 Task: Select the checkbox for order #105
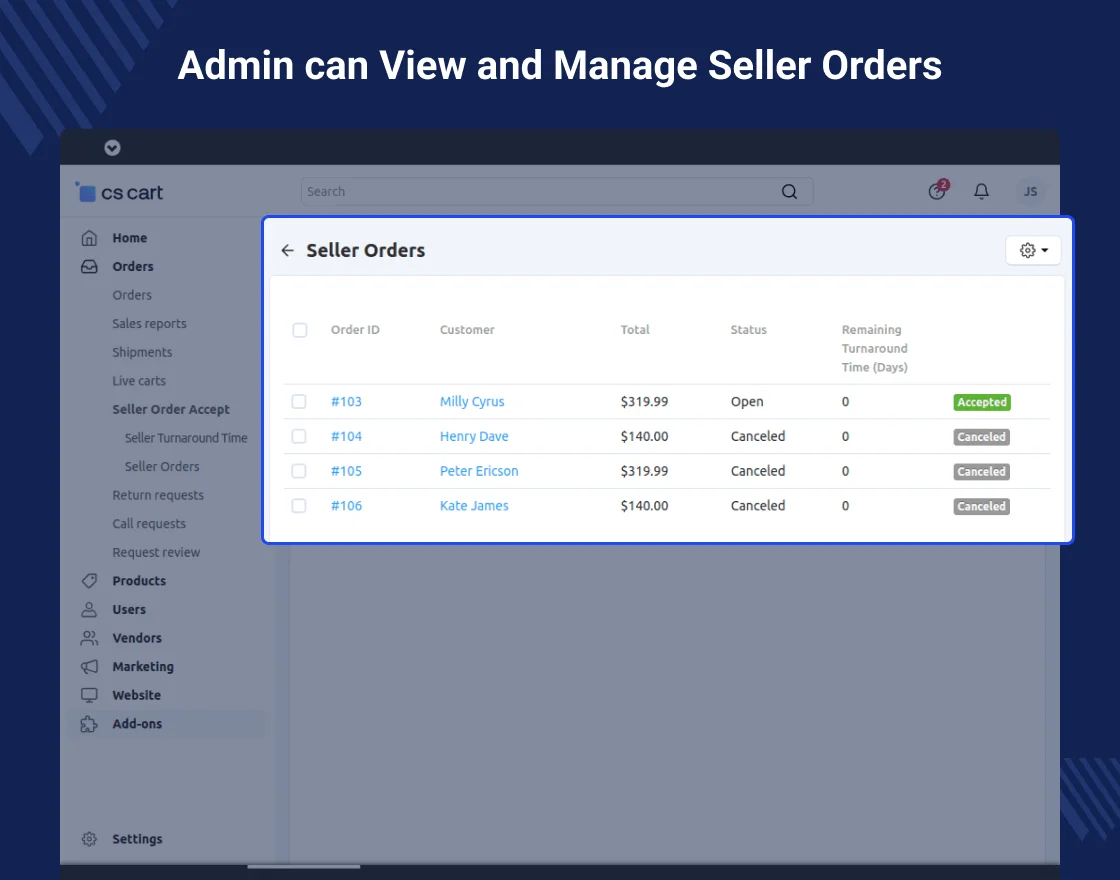299,471
